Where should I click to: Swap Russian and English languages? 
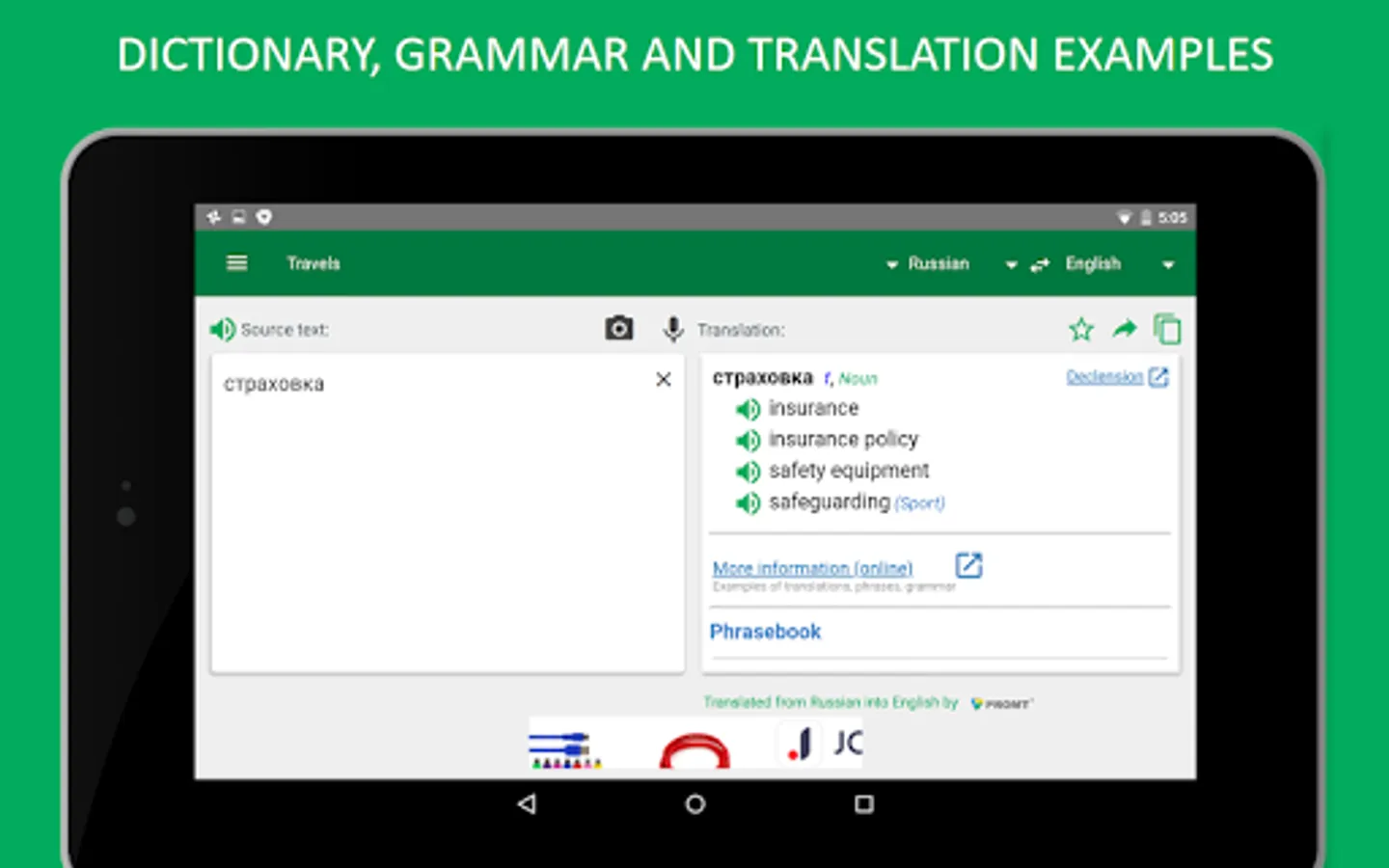click(1040, 264)
